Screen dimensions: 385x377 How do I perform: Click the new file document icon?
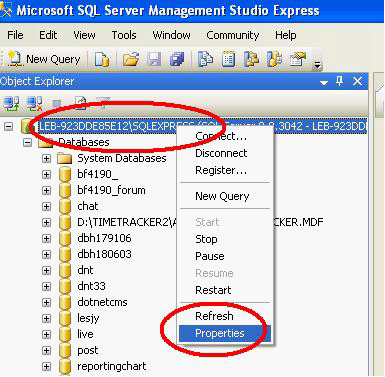(x=102, y=59)
